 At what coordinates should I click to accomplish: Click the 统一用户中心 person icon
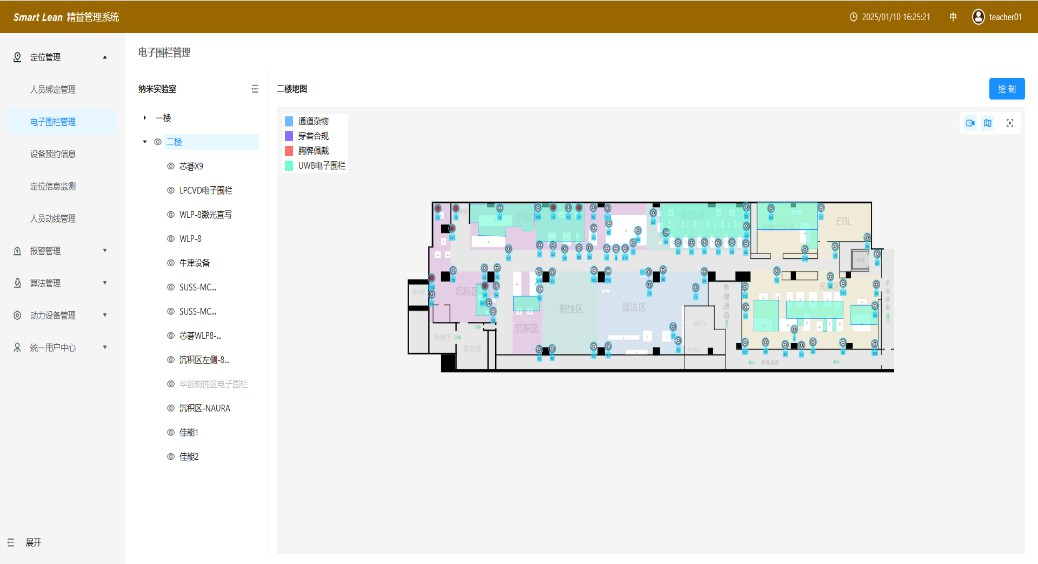[17, 348]
